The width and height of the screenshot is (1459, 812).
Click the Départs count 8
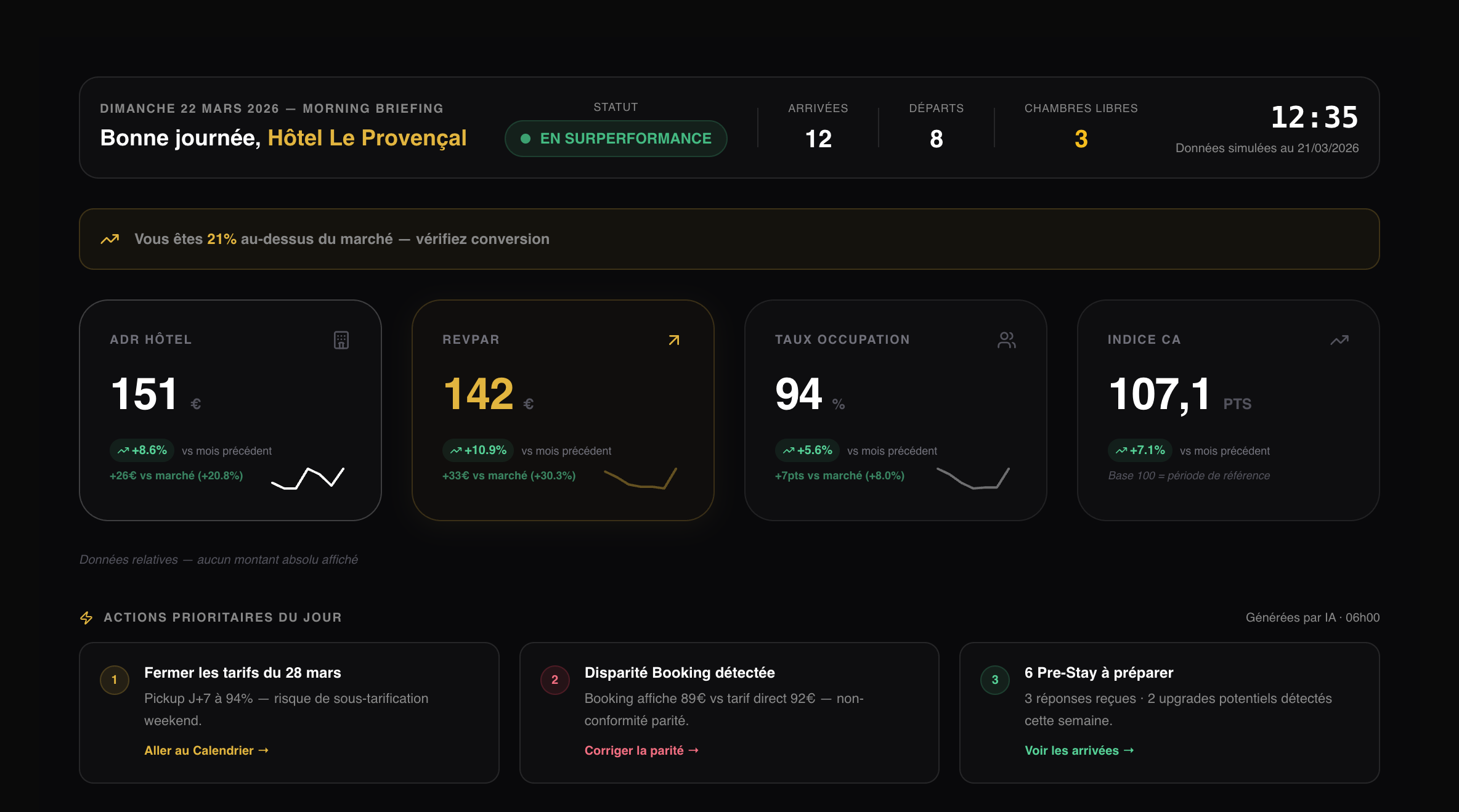pos(937,139)
